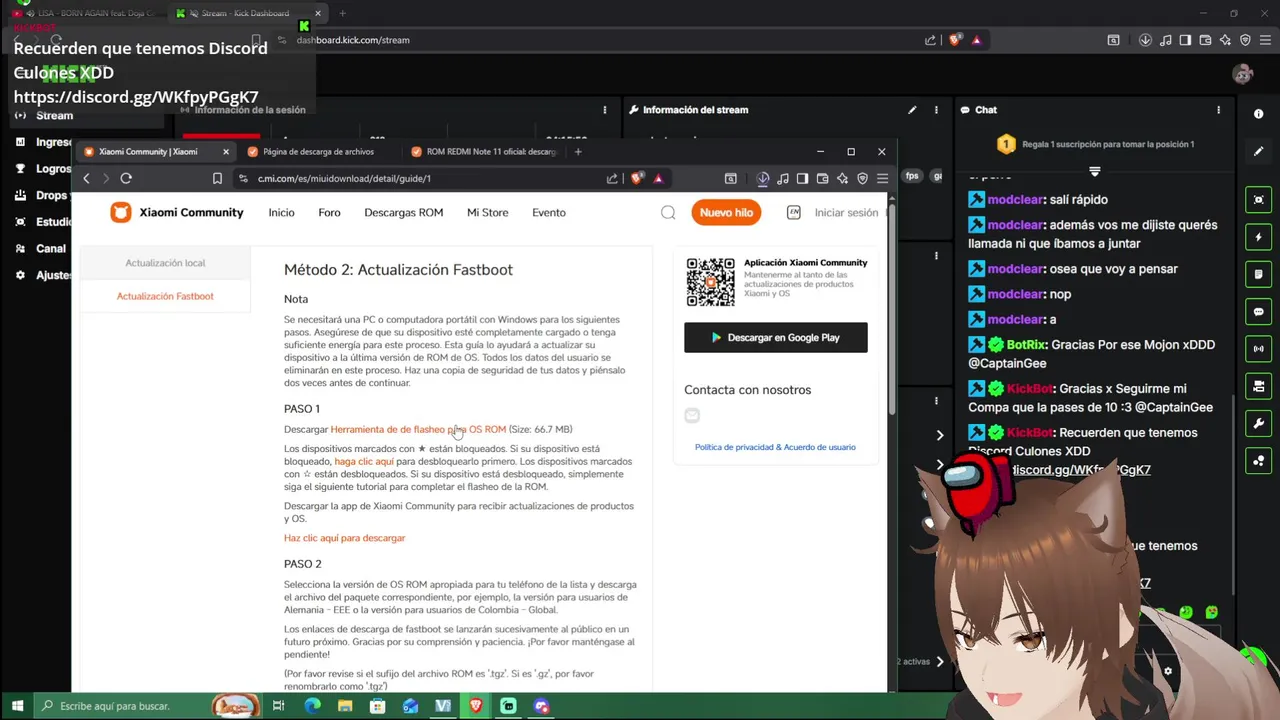Open Task View on the taskbar
This screenshot has height=720, width=1280.
279,706
